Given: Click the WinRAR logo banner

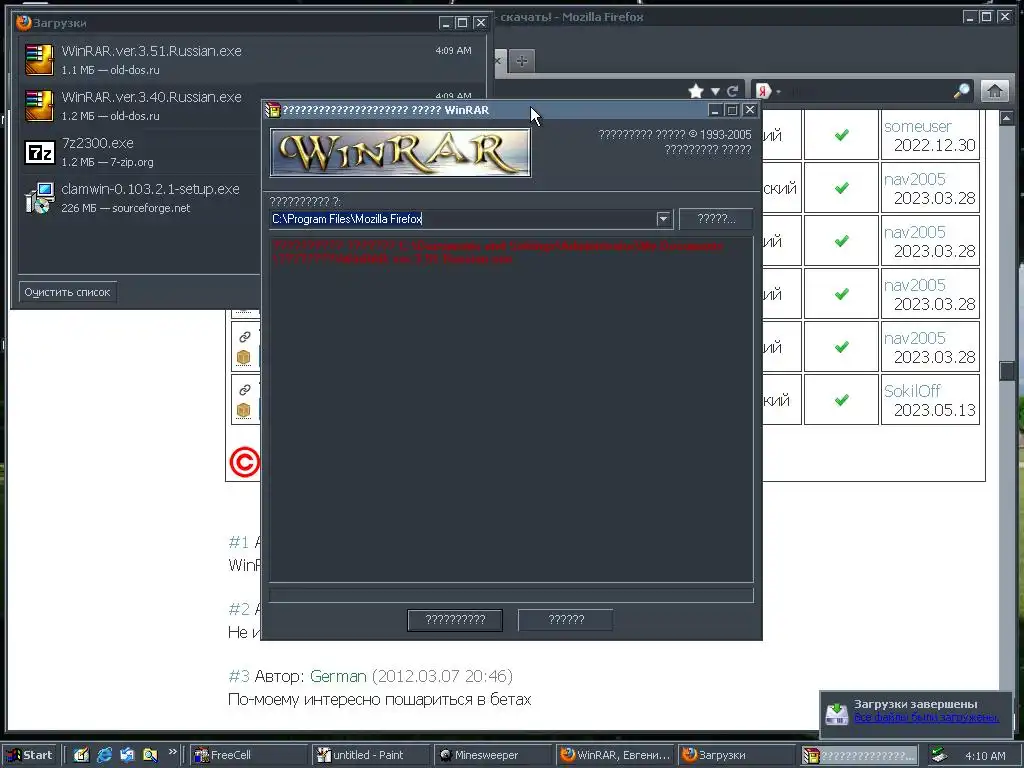Looking at the screenshot, I should 400,152.
